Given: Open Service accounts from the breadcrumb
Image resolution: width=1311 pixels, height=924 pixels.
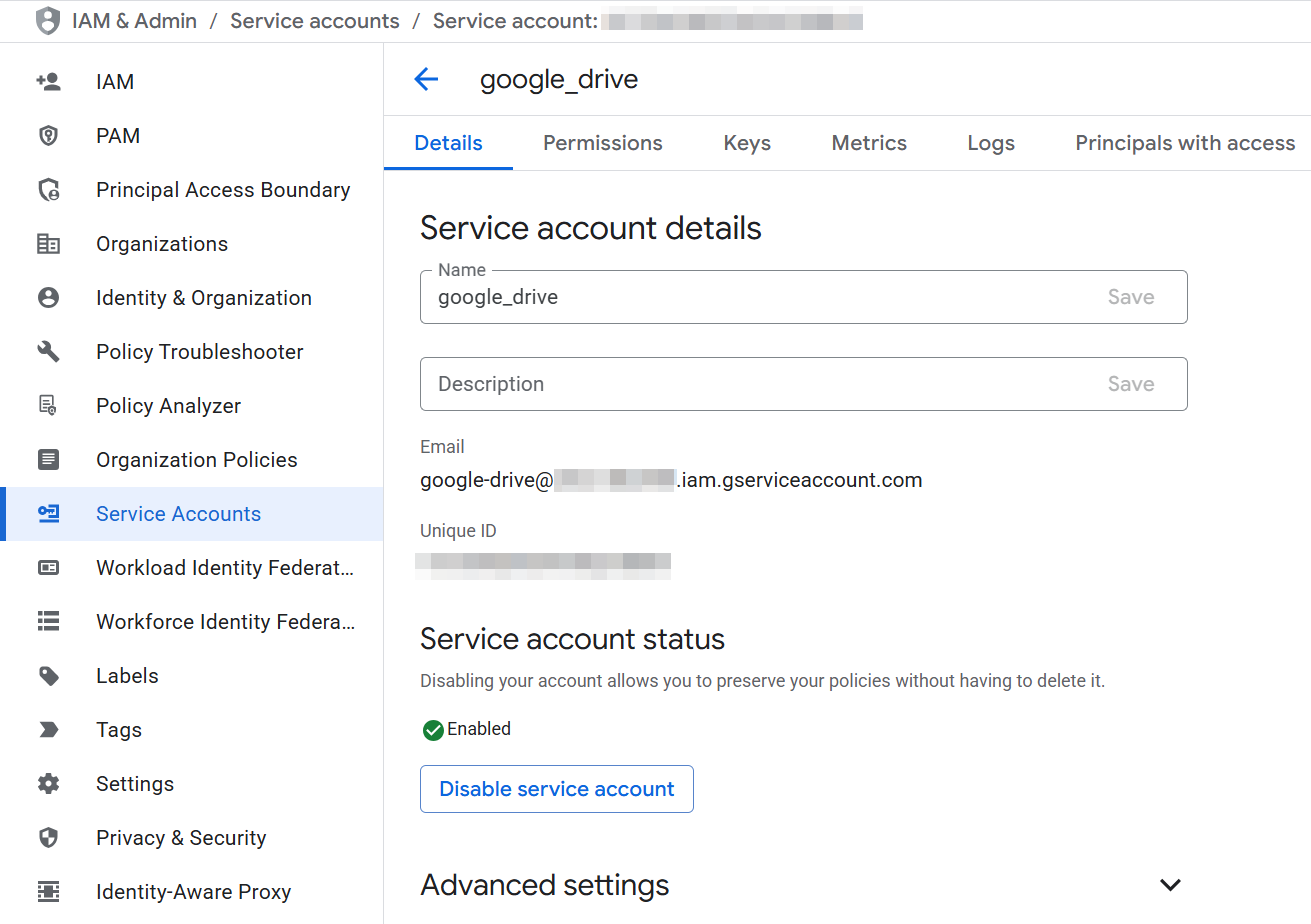Looking at the screenshot, I should coord(314,20).
